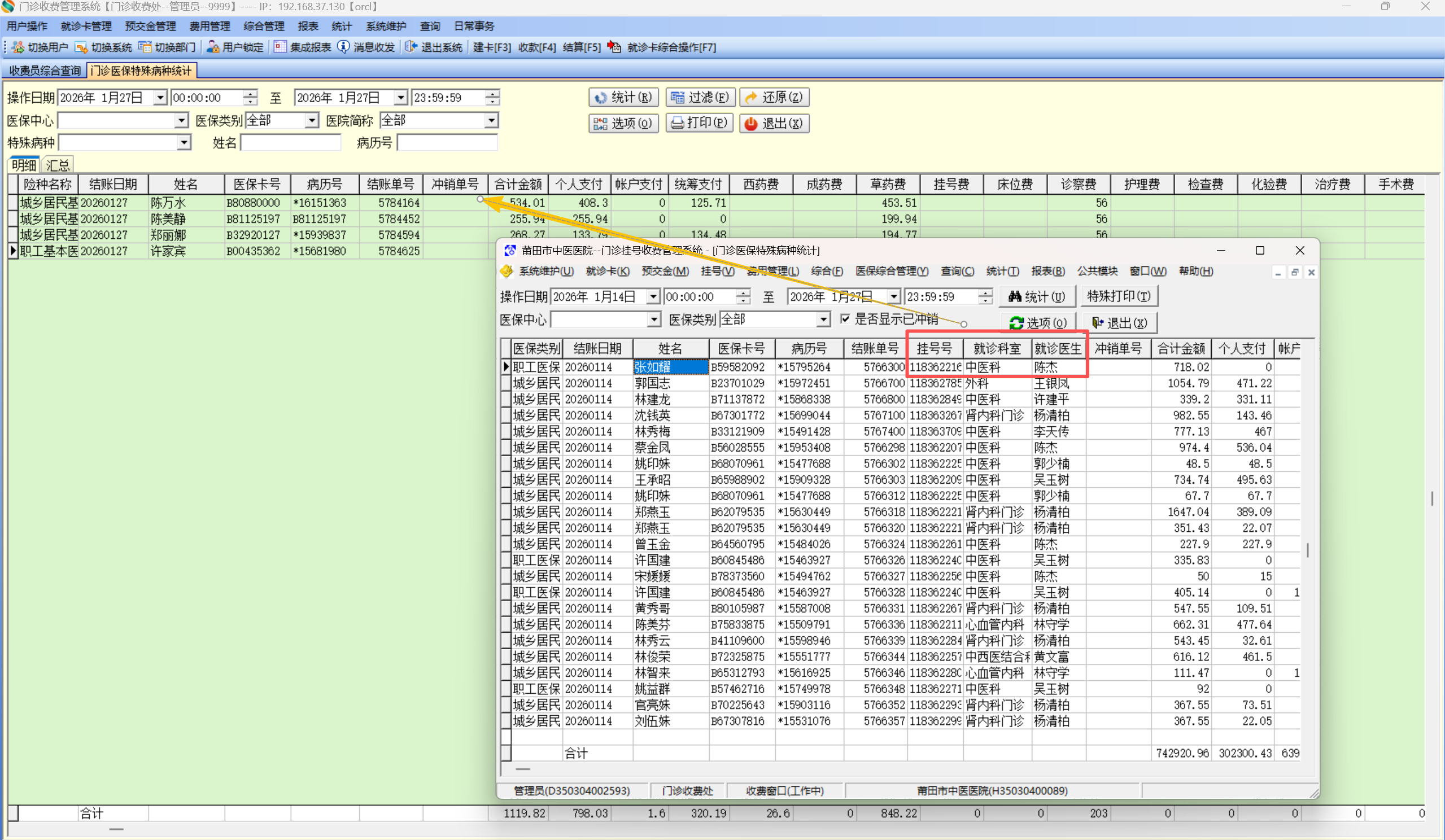Click the 姓名 input field

pyautogui.click(x=291, y=142)
